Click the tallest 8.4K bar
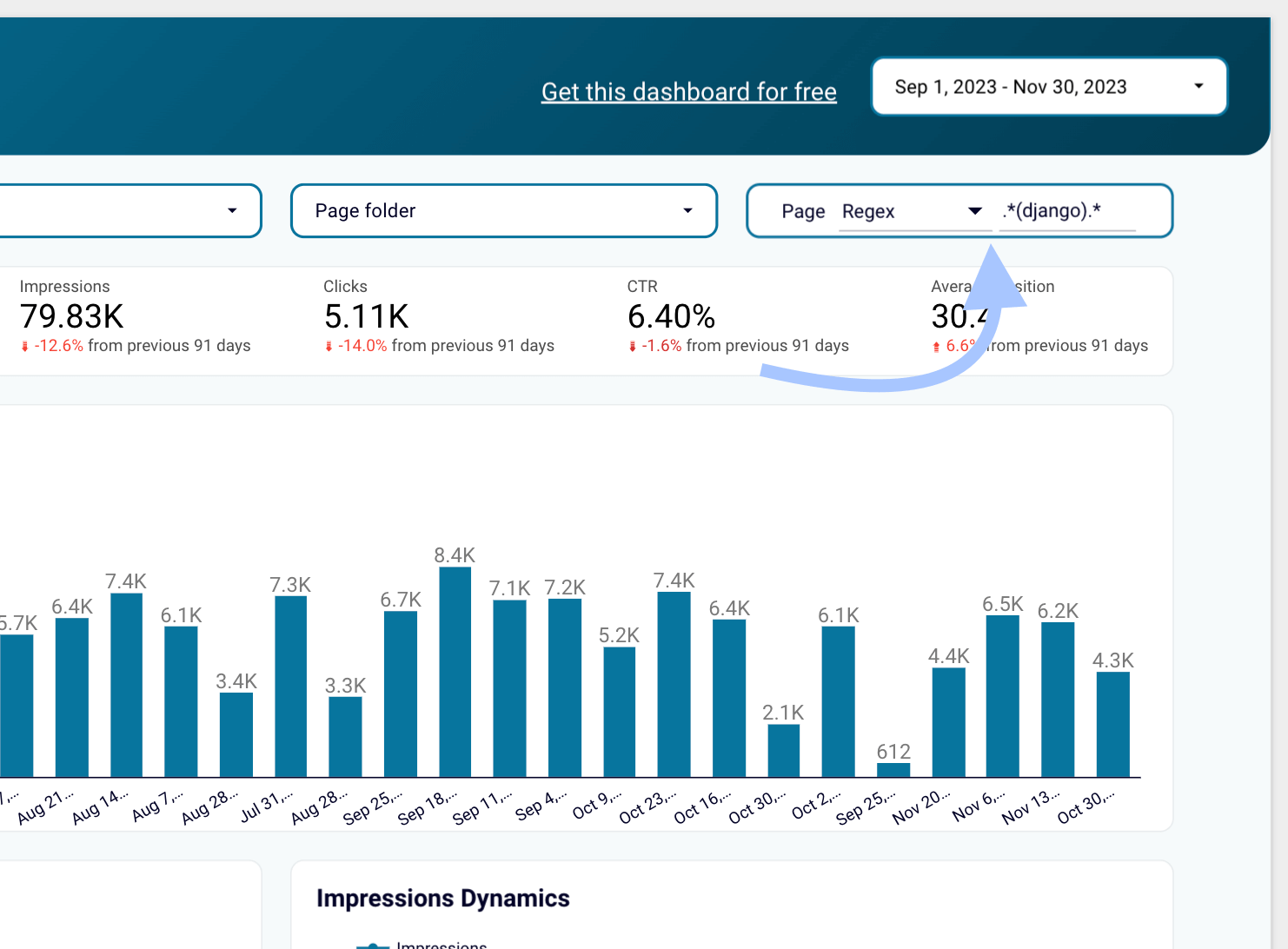 click(455, 672)
